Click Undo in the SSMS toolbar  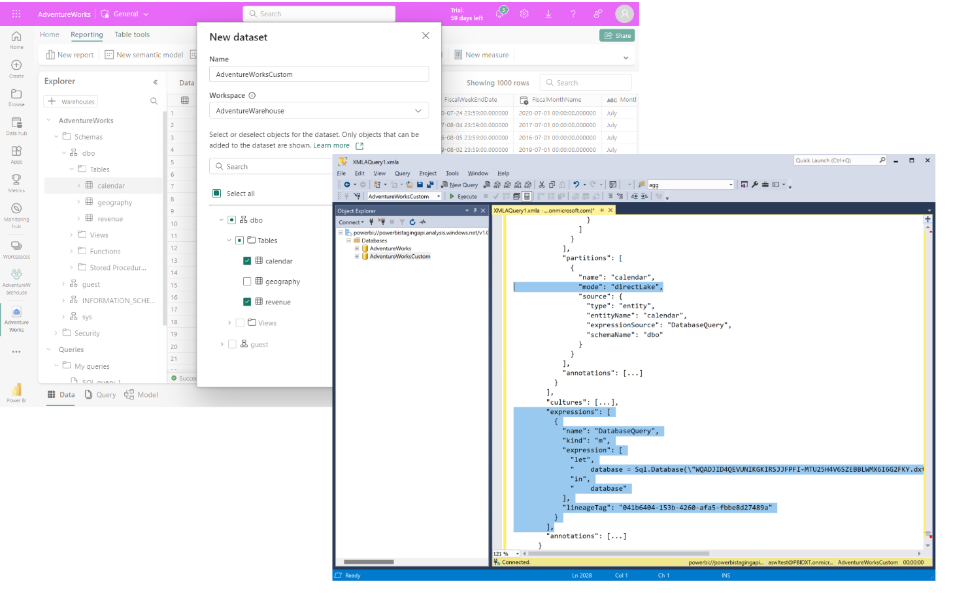(x=576, y=184)
